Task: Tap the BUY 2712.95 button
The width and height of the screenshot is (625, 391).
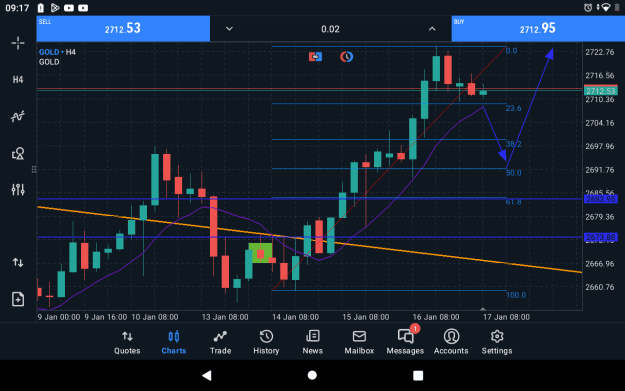Action: 538,28
